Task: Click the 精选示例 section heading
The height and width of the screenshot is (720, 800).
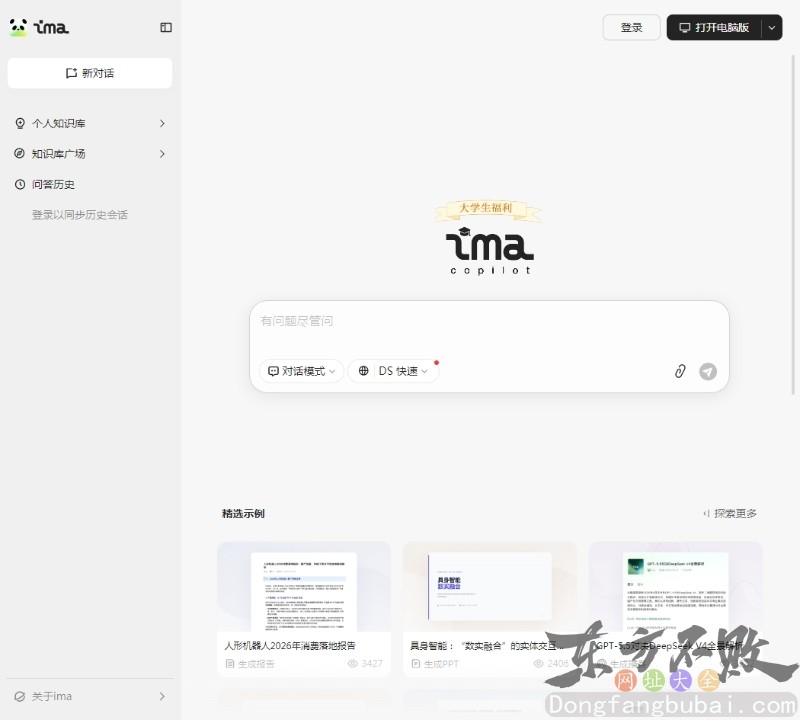Action: click(243, 513)
